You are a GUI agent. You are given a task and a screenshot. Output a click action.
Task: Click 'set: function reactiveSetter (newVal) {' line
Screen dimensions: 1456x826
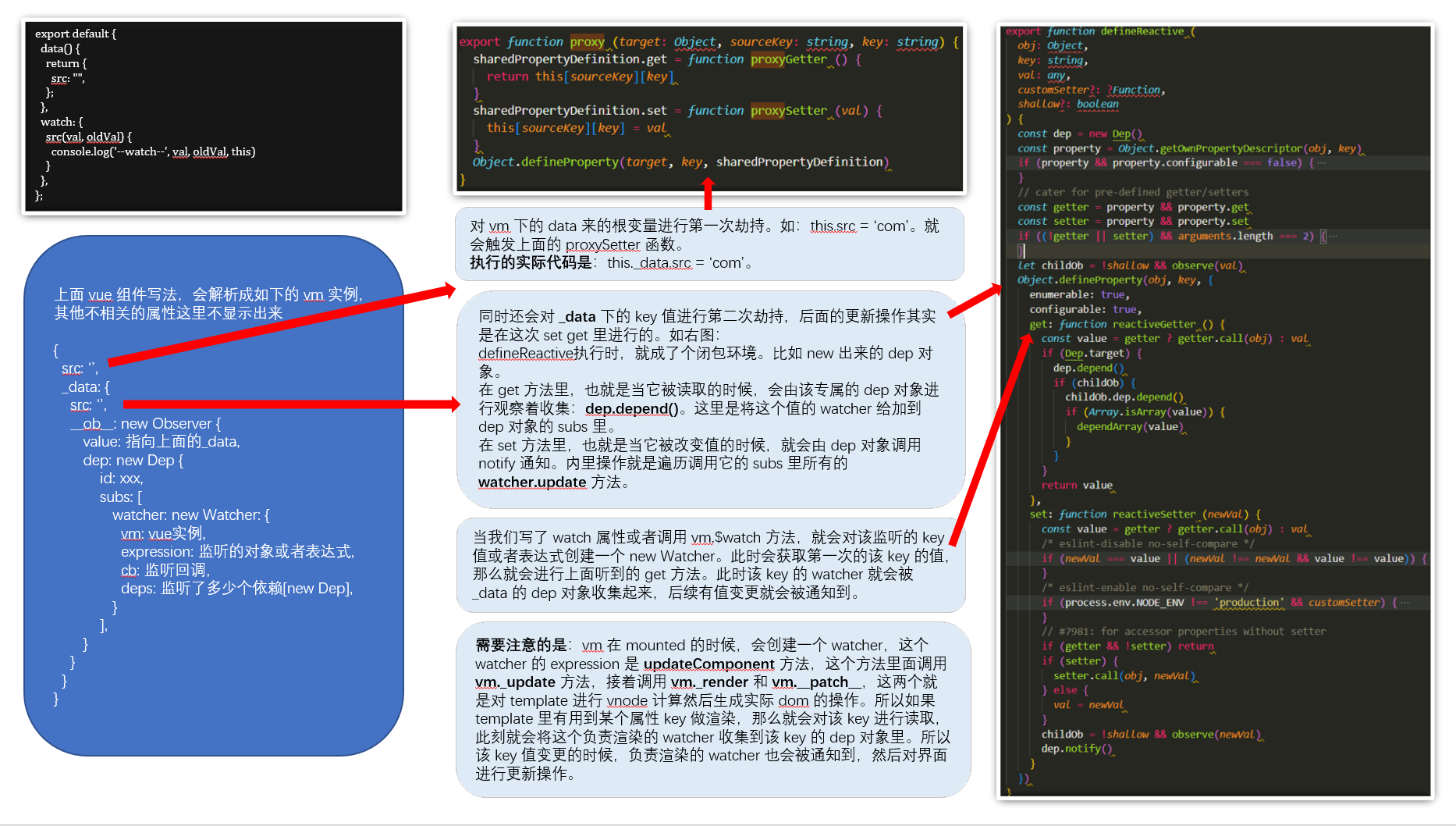coord(1145,514)
